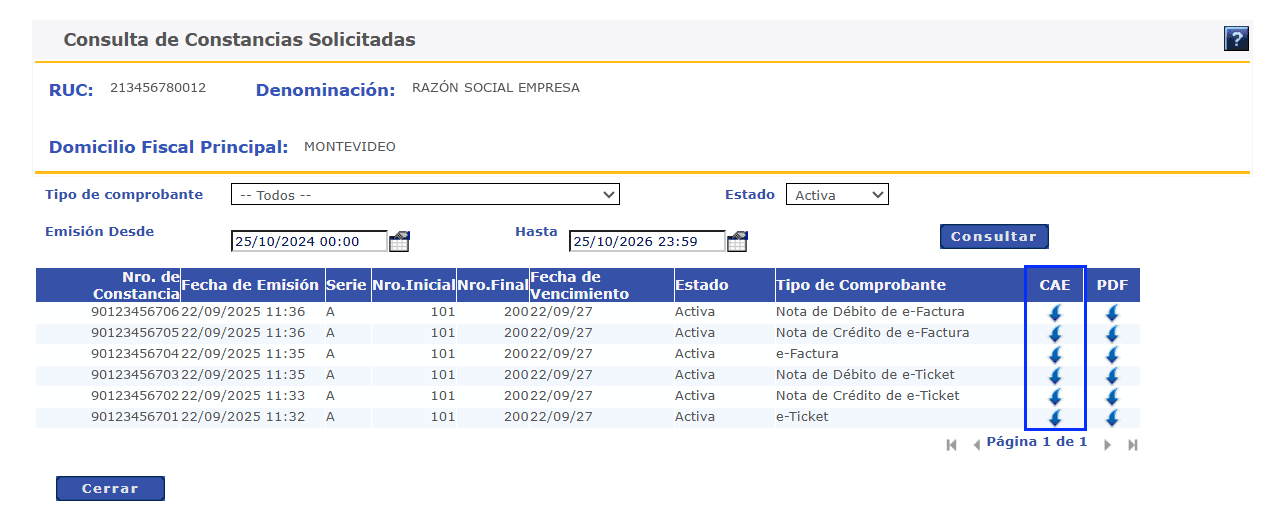
Task: Focus the Emisión Desde date field
Action: click(309, 241)
